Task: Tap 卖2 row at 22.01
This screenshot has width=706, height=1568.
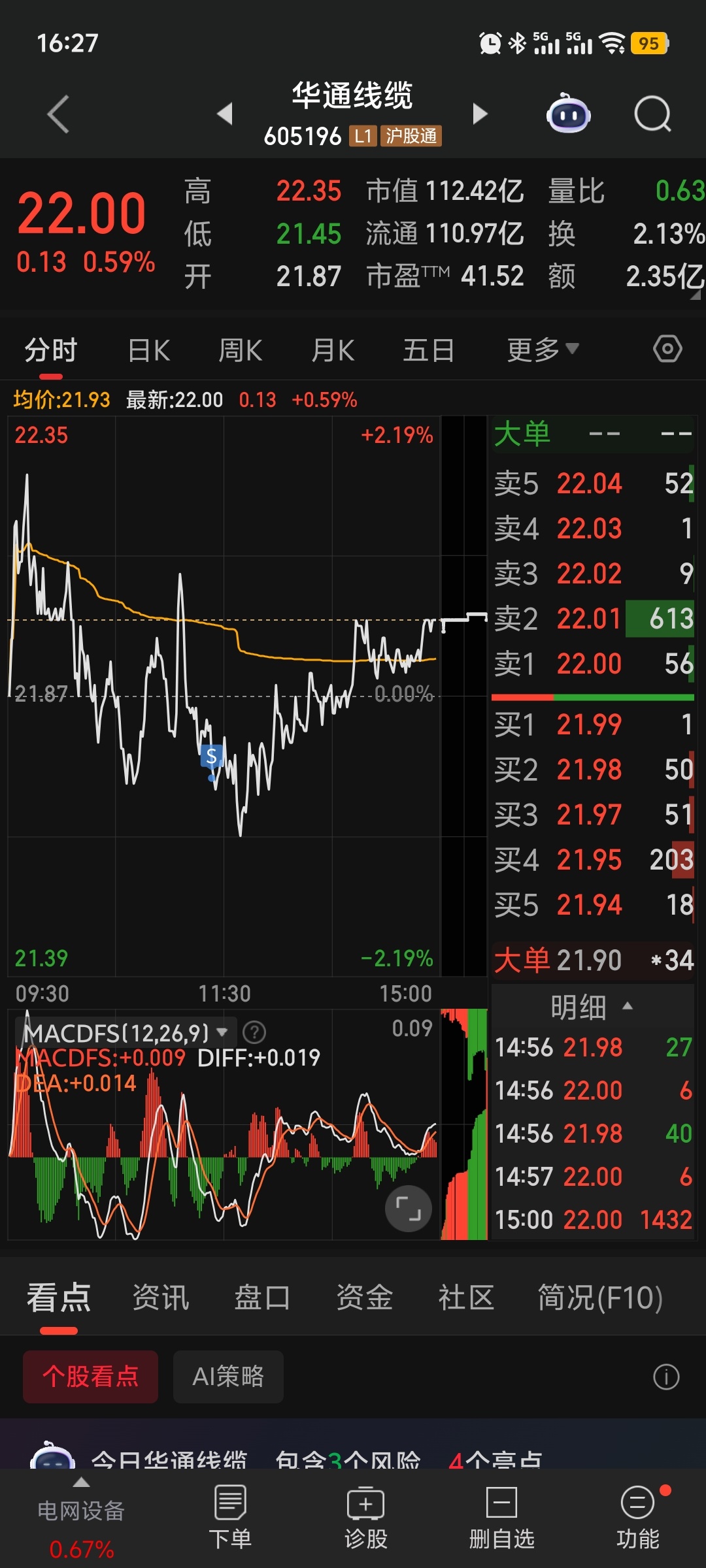Action: (x=593, y=619)
